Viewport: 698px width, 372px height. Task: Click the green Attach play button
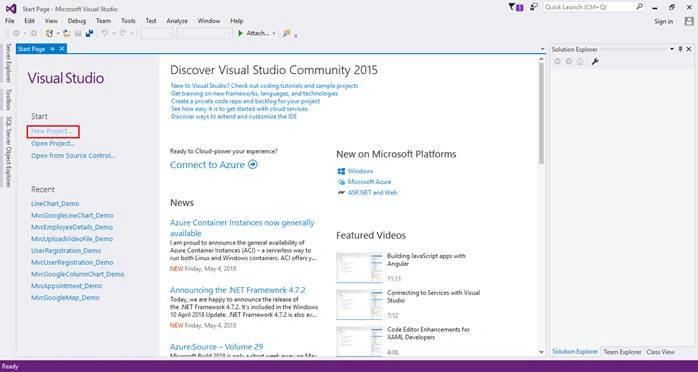coord(240,33)
